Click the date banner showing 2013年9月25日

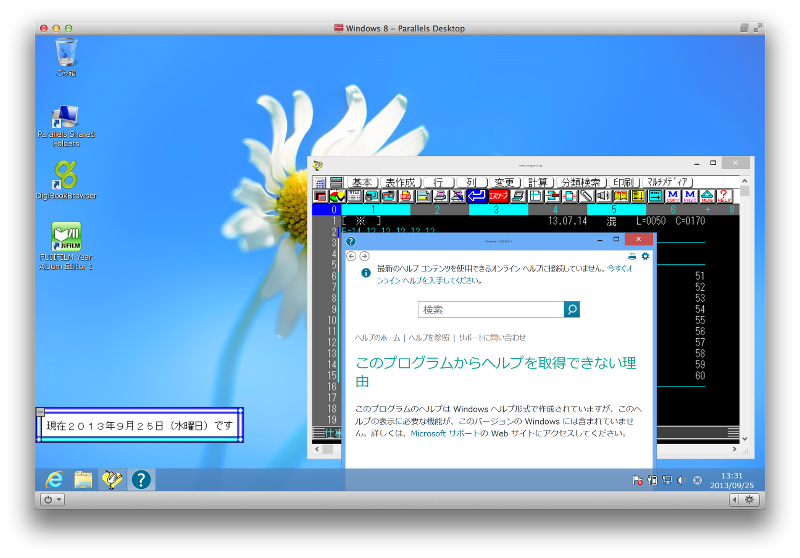(140, 425)
